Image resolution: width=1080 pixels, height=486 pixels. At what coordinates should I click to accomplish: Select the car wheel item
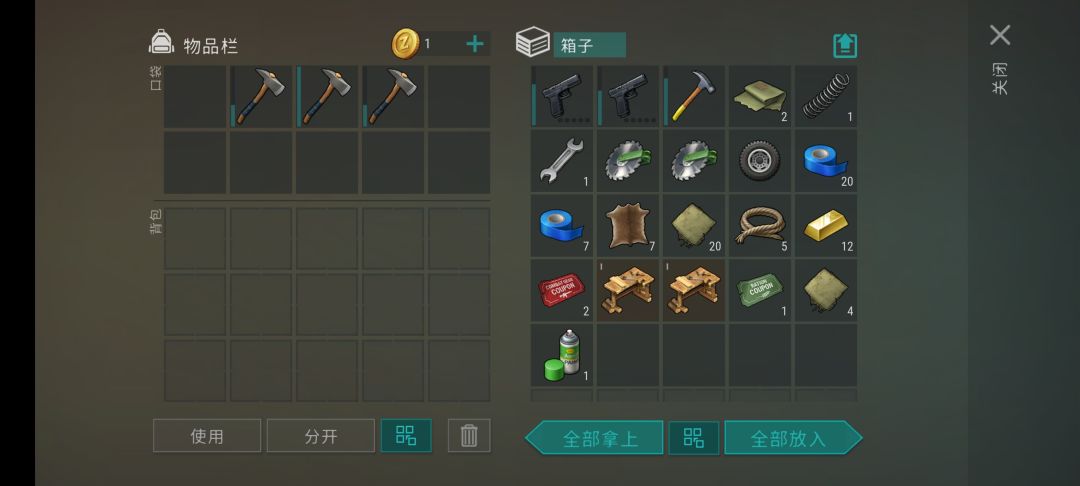click(760, 161)
